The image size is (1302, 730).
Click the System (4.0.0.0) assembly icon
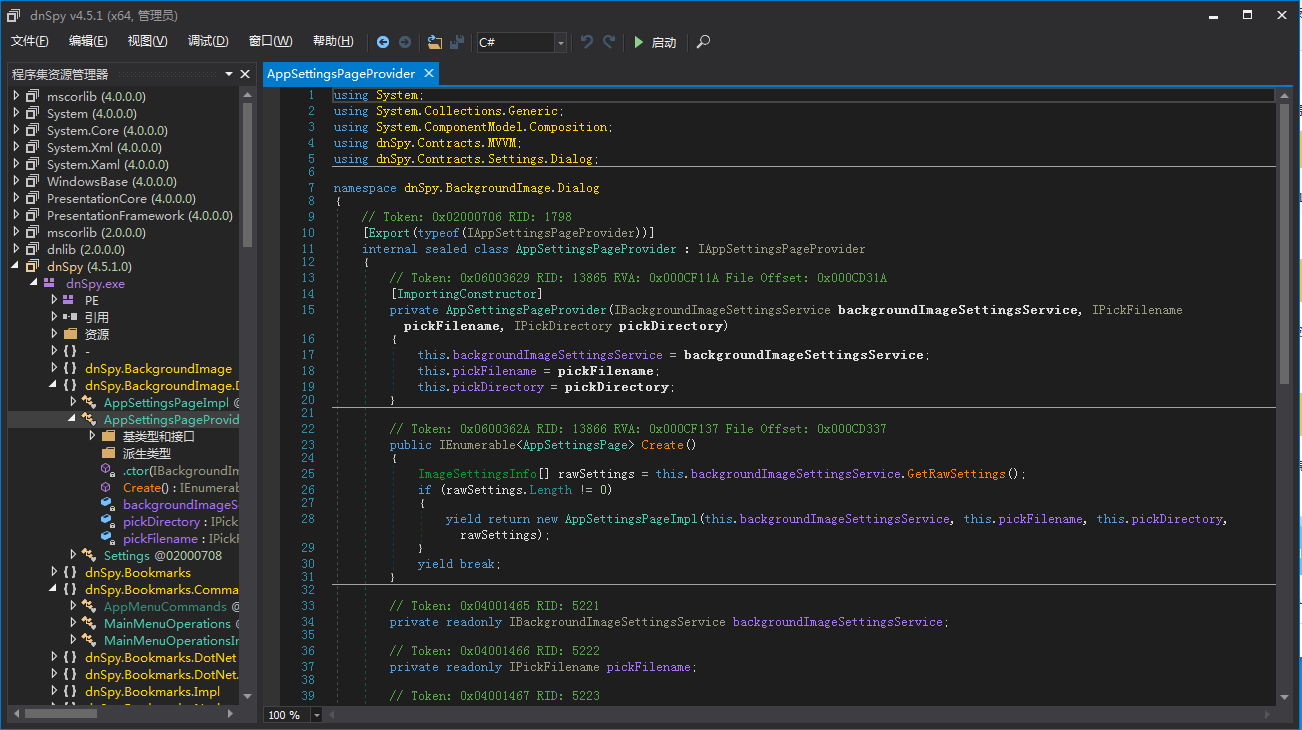[x=33, y=113]
